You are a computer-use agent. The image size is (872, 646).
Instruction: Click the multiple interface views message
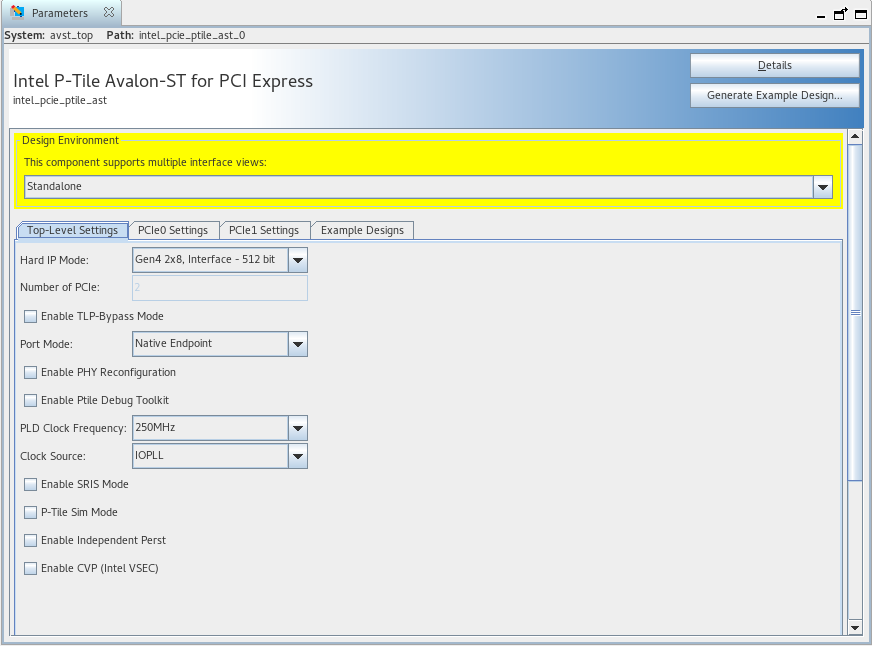[145, 162]
